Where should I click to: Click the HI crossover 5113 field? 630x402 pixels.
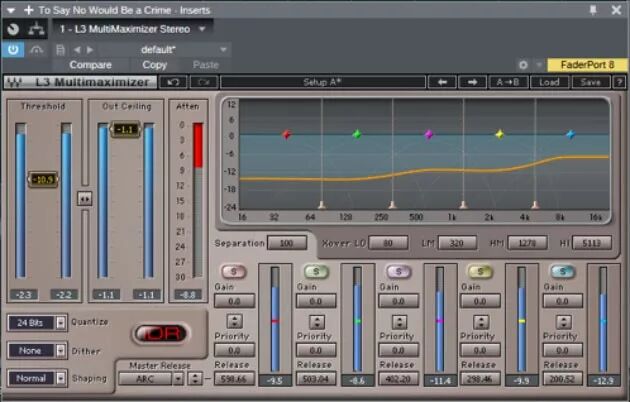(592, 243)
